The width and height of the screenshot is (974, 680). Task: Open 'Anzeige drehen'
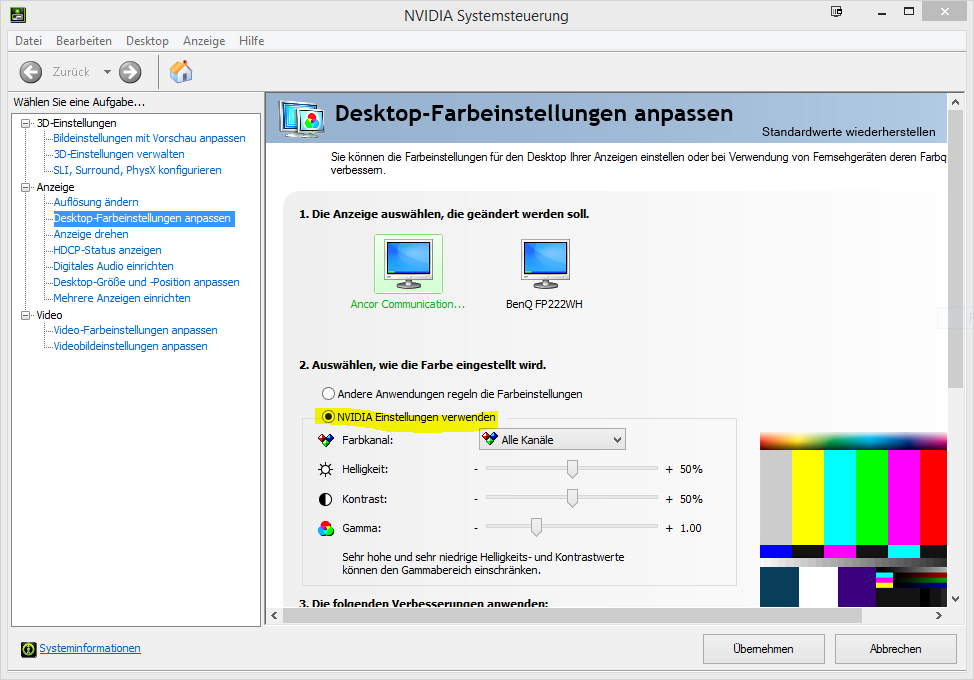[x=91, y=234]
